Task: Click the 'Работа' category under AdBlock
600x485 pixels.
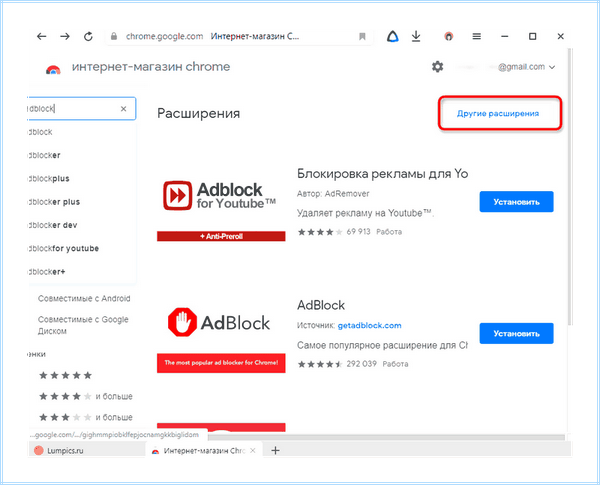Action: pos(395,364)
